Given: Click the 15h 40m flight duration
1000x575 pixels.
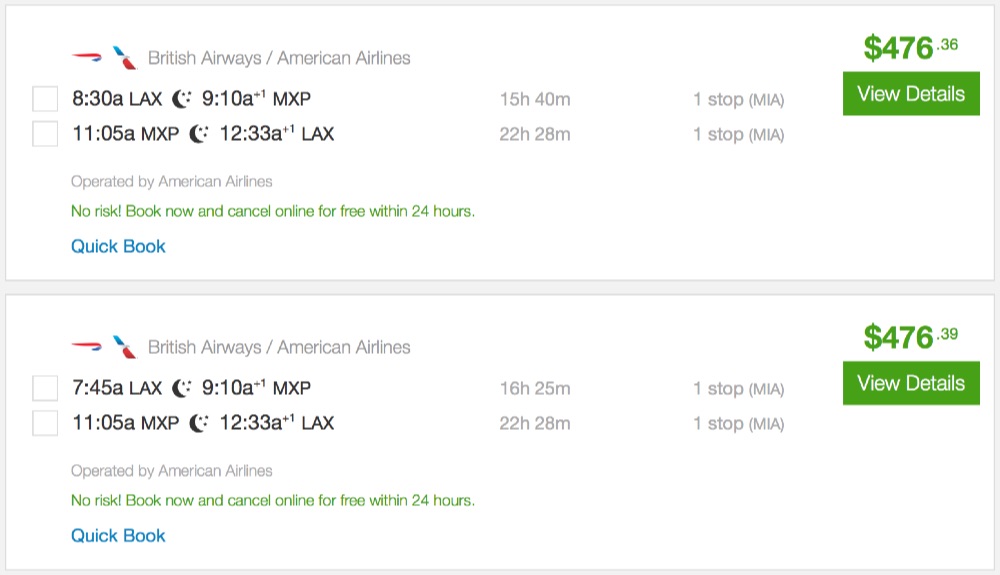Looking at the screenshot, I should [x=535, y=100].
